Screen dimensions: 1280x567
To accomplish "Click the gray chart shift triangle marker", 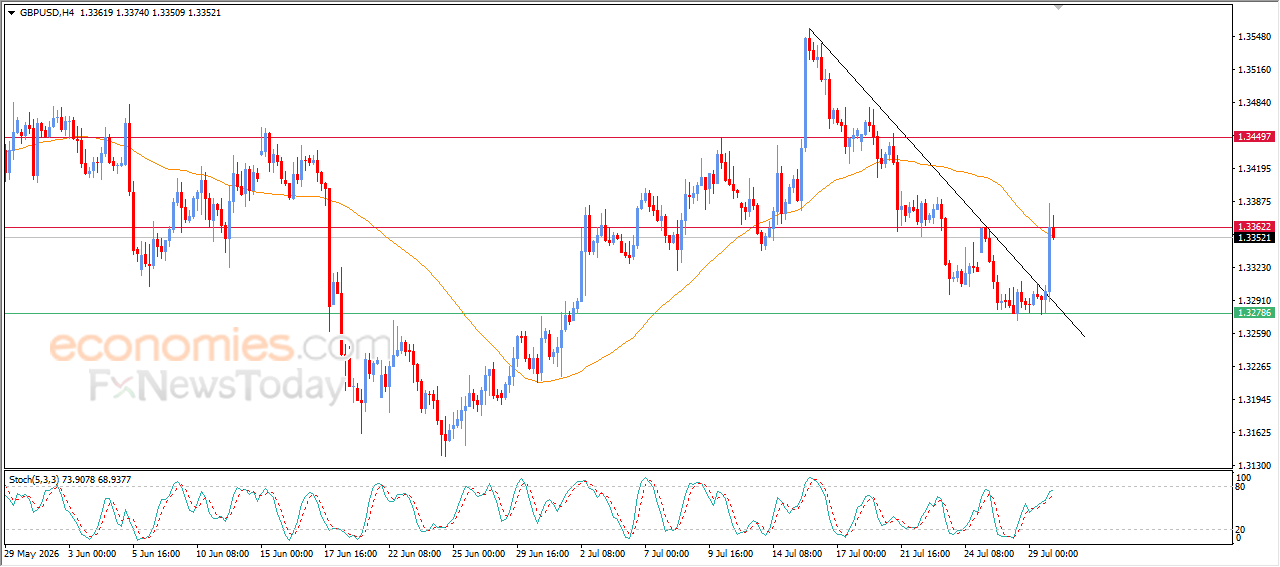I will click(x=1060, y=7).
